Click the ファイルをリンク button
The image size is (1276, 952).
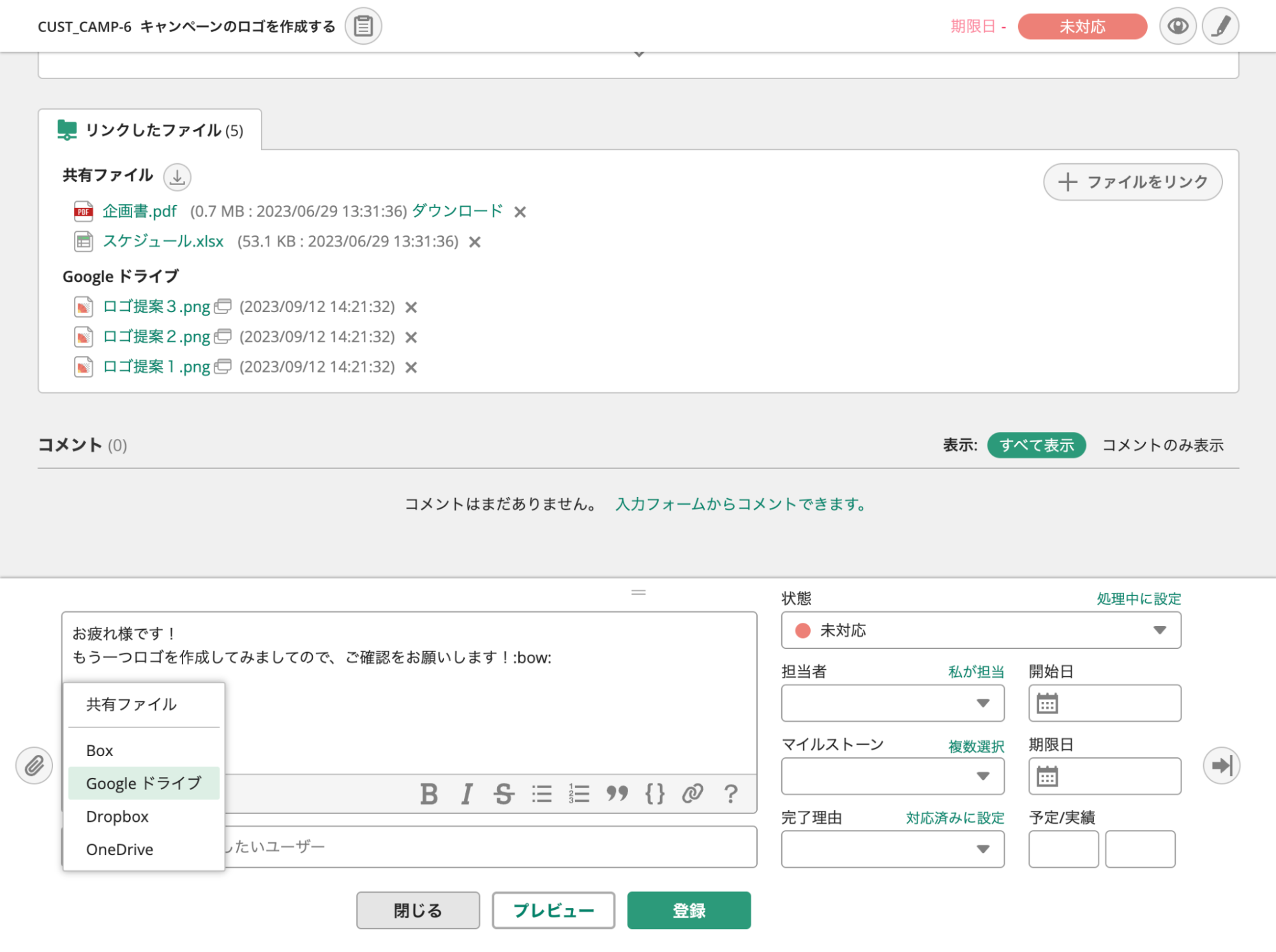point(1132,182)
